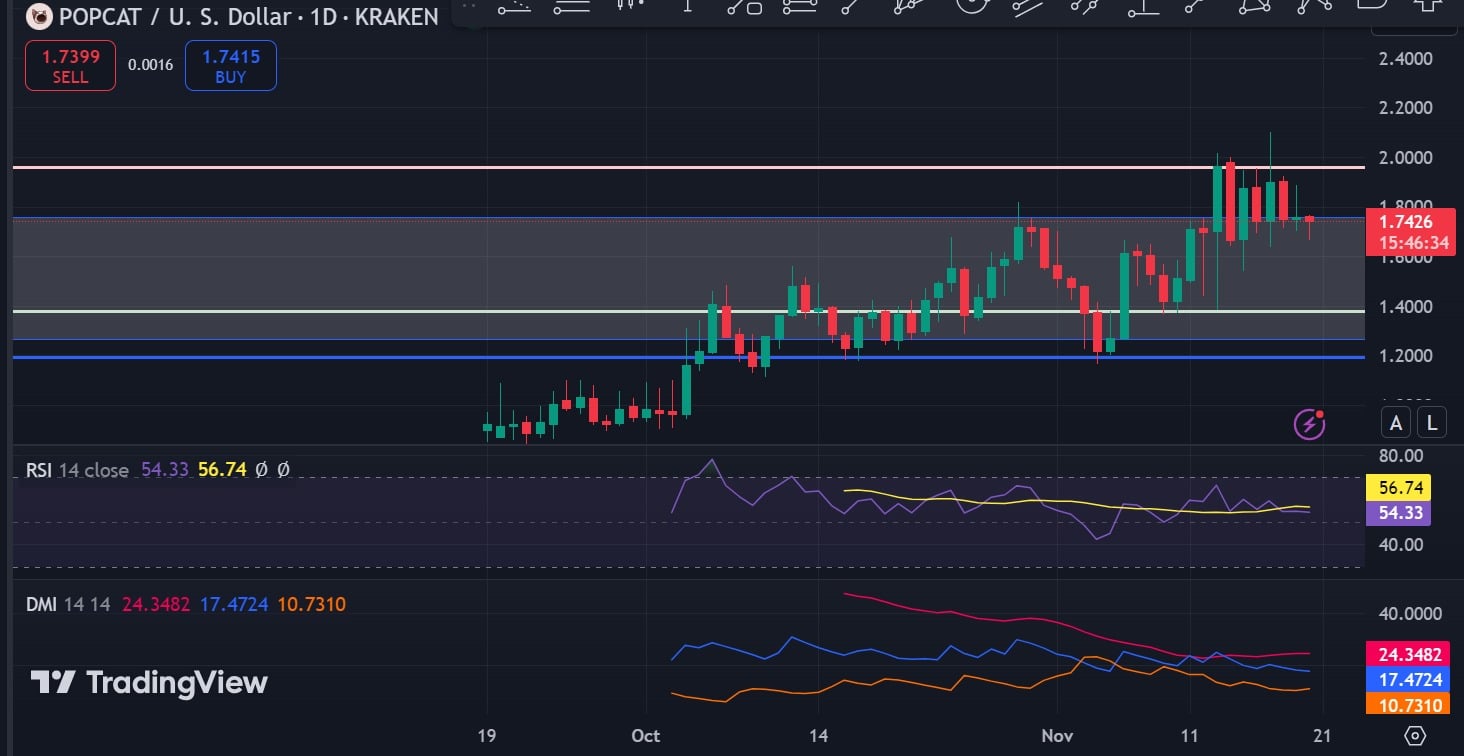Select the RSI indicator label
This screenshot has width=1464, height=756.
coord(39,469)
